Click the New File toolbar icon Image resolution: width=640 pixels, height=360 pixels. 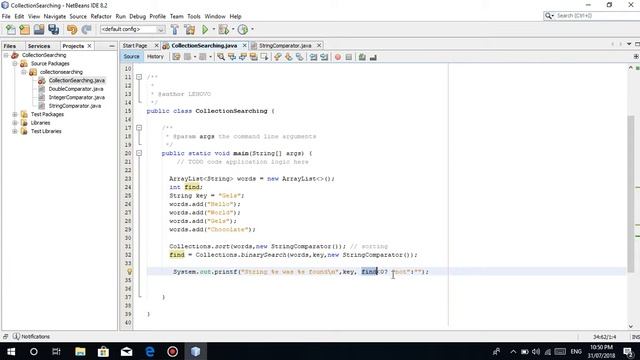point(11,29)
